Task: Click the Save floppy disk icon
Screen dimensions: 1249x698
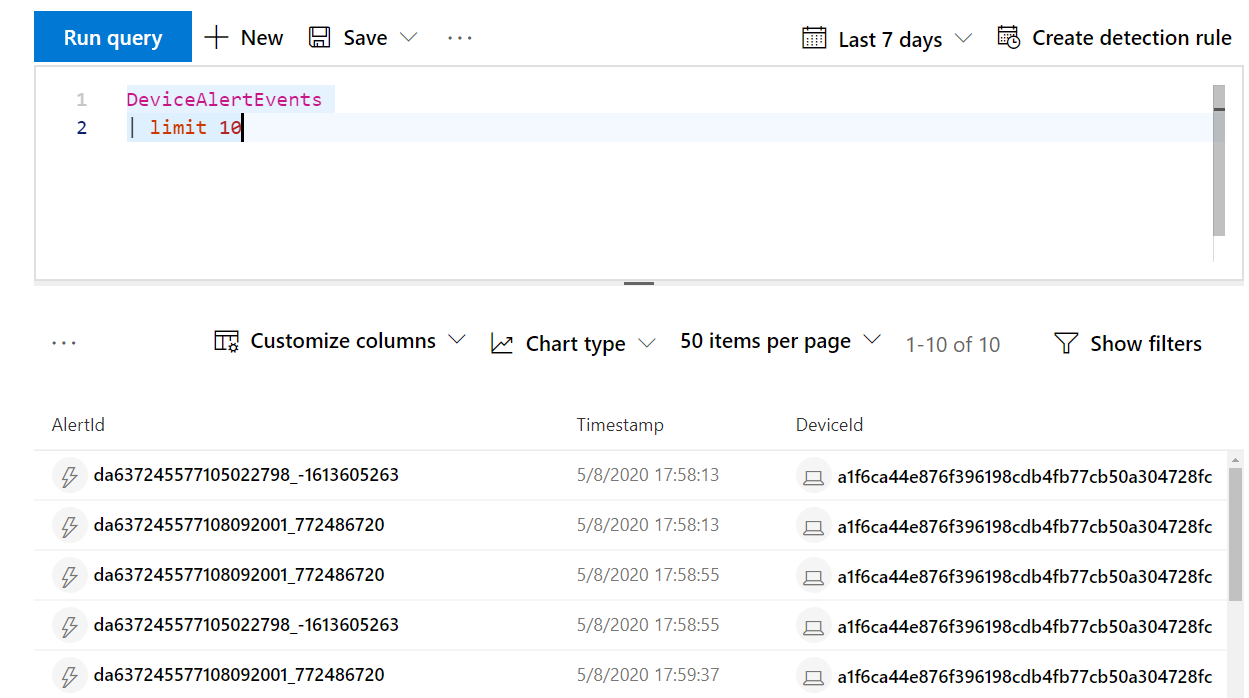Action: (319, 38)
